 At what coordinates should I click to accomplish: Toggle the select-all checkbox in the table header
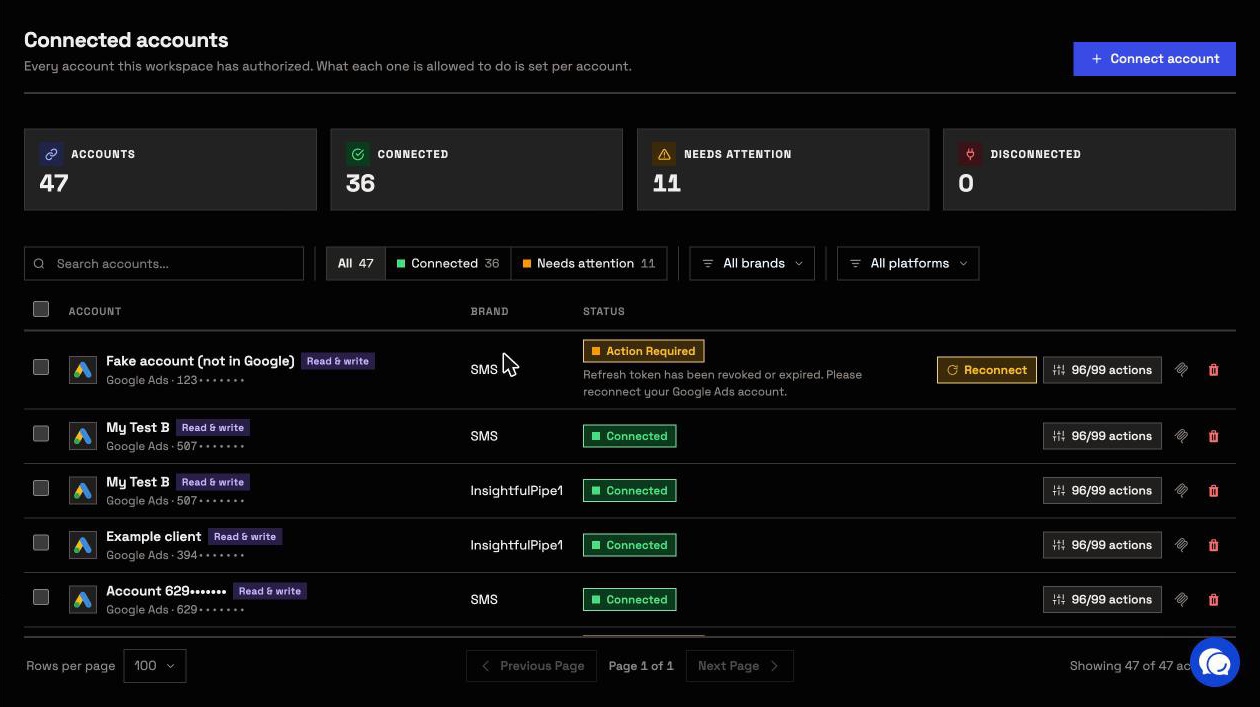coord(41,309)
